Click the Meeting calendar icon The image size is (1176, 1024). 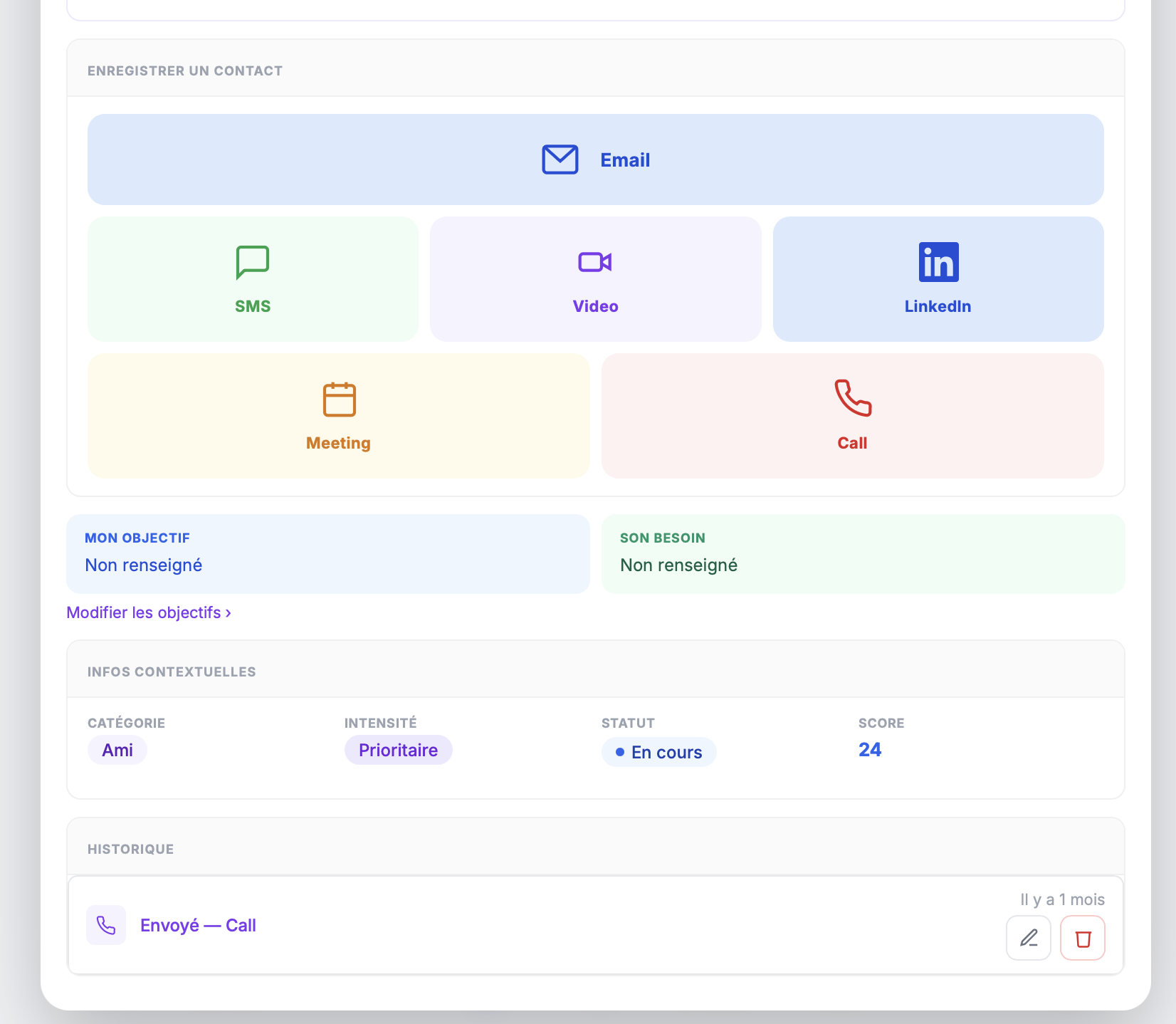[x=339, y=399]
